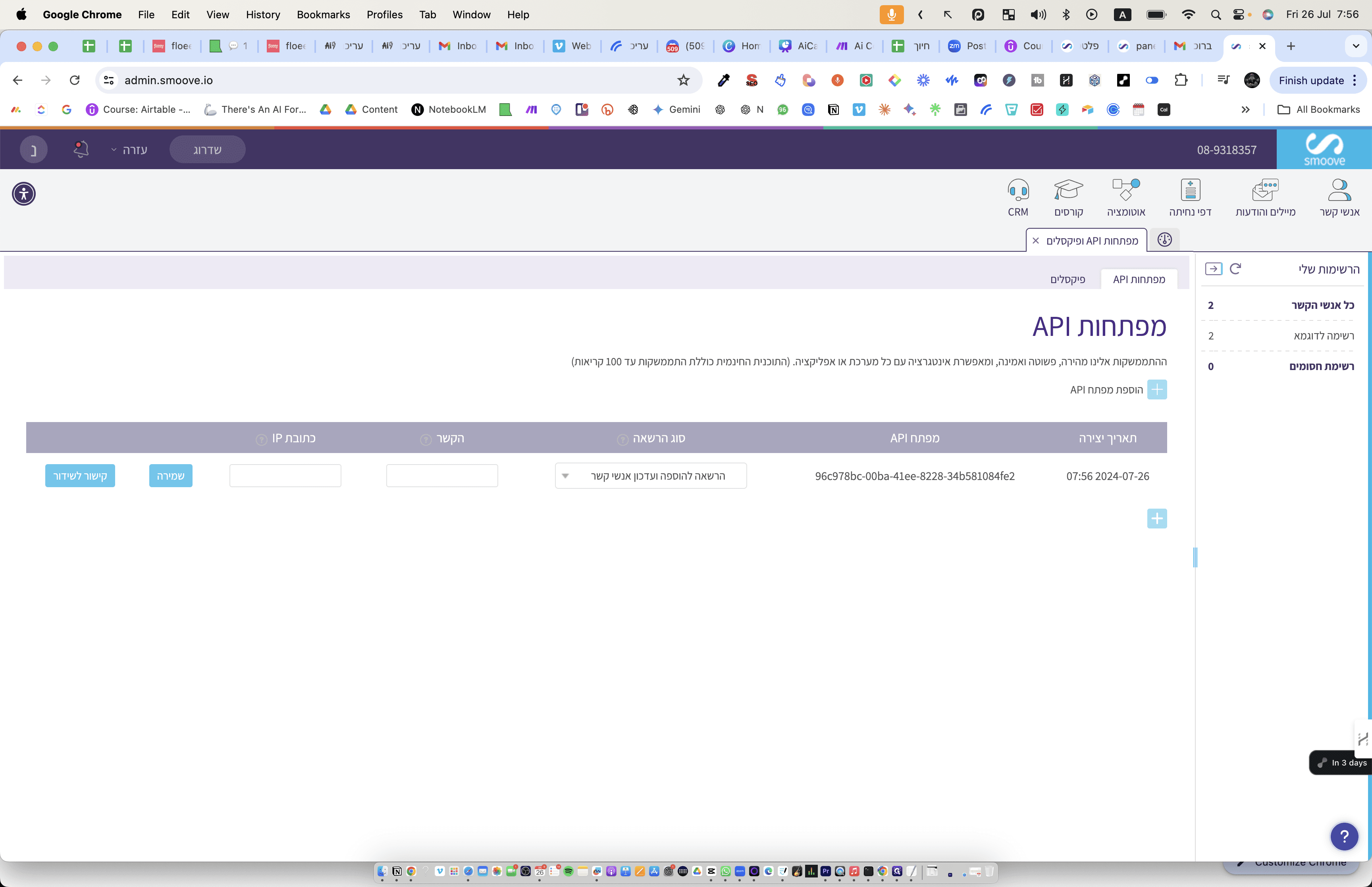Click the קישור לשידור button
Image resolution: width=1372 pixels, height=887 pixels.
pyautogui.click(x=80, y=476)
